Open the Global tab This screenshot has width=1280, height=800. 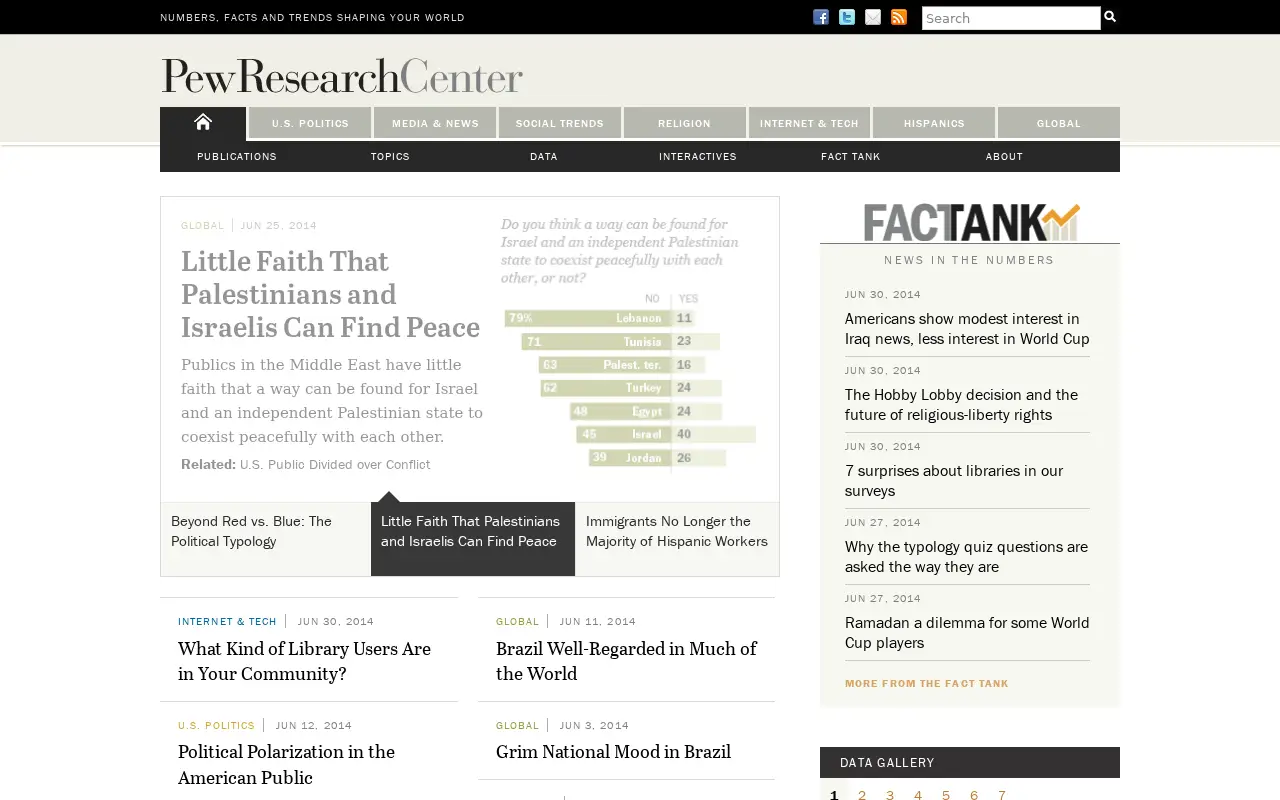pos(1059,123)
